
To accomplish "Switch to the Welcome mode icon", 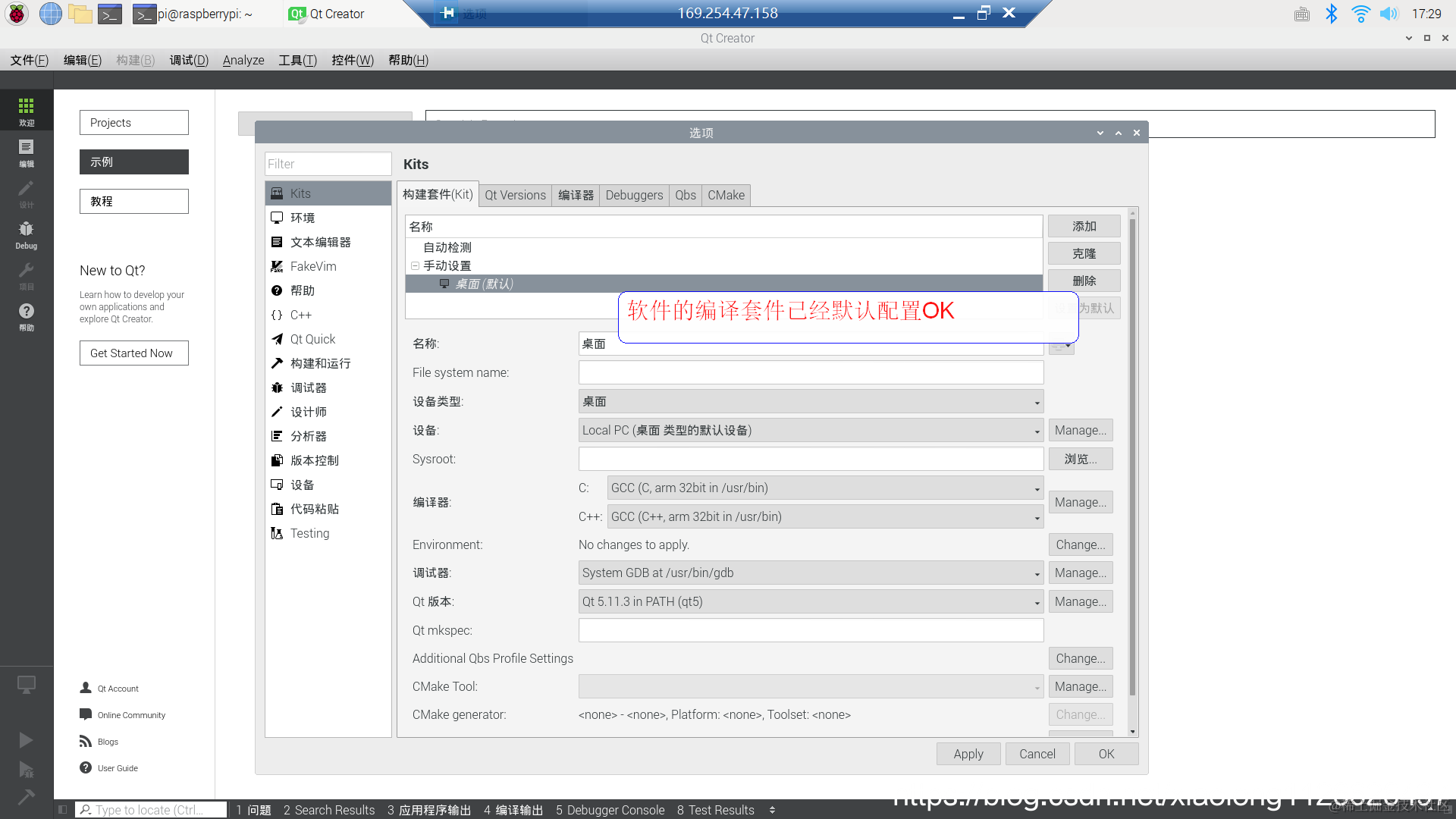I will pos(26,110).
